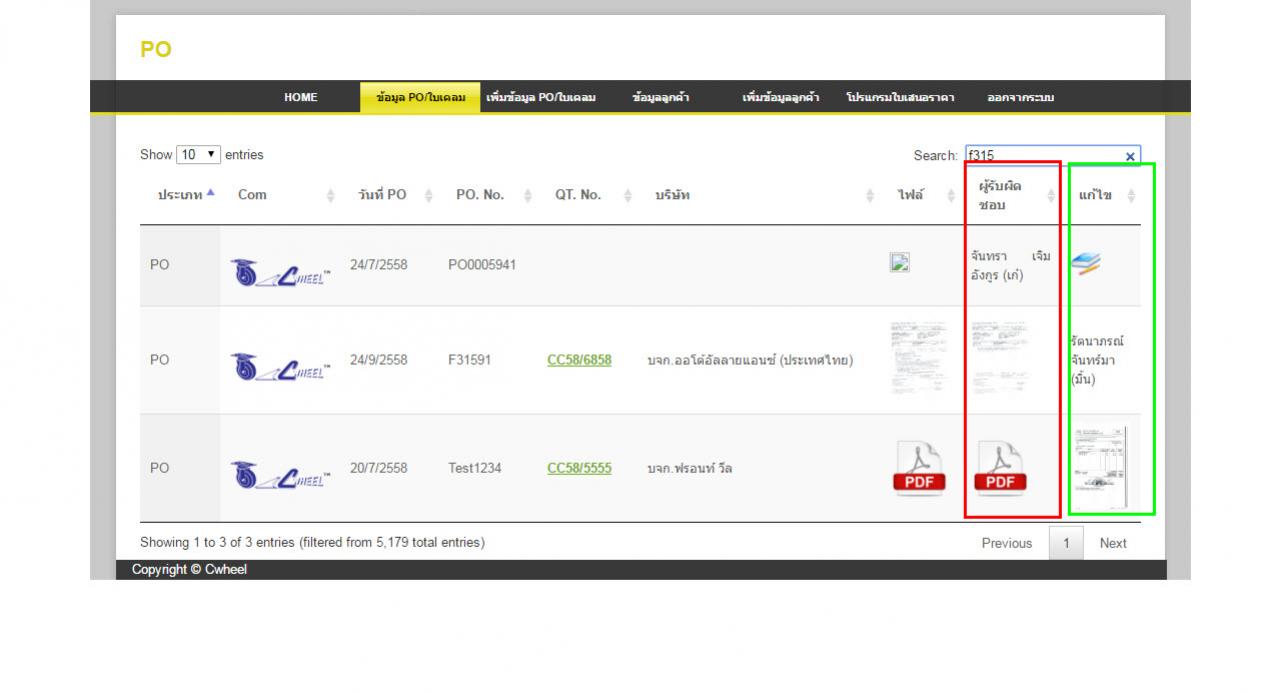Click pagination page 1
This screenshot has height=694, width=1280.
tap(1067, 543)
